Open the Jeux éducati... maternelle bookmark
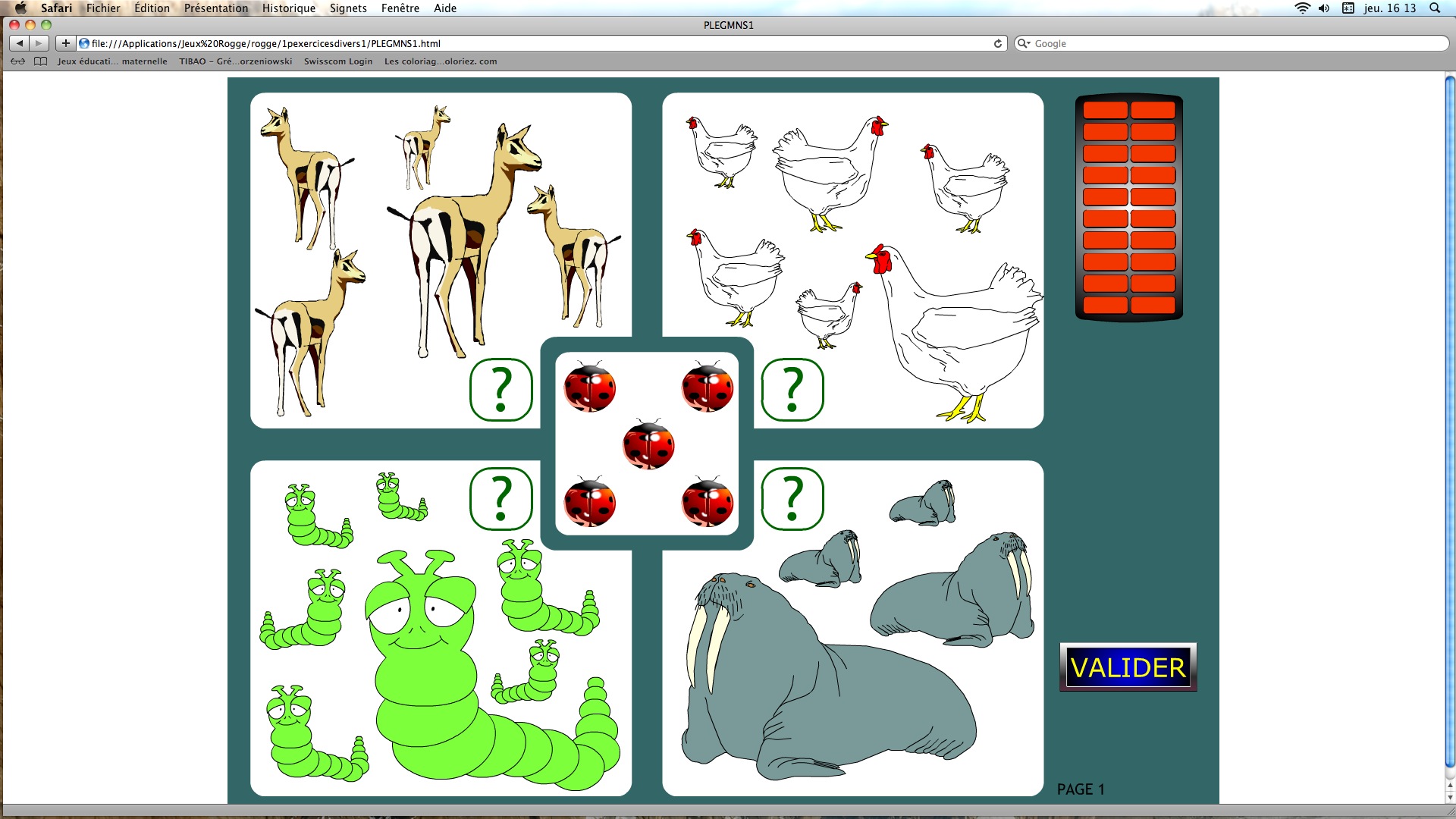The height and width of the screenshot is (819, 1456). coord(112,61)
